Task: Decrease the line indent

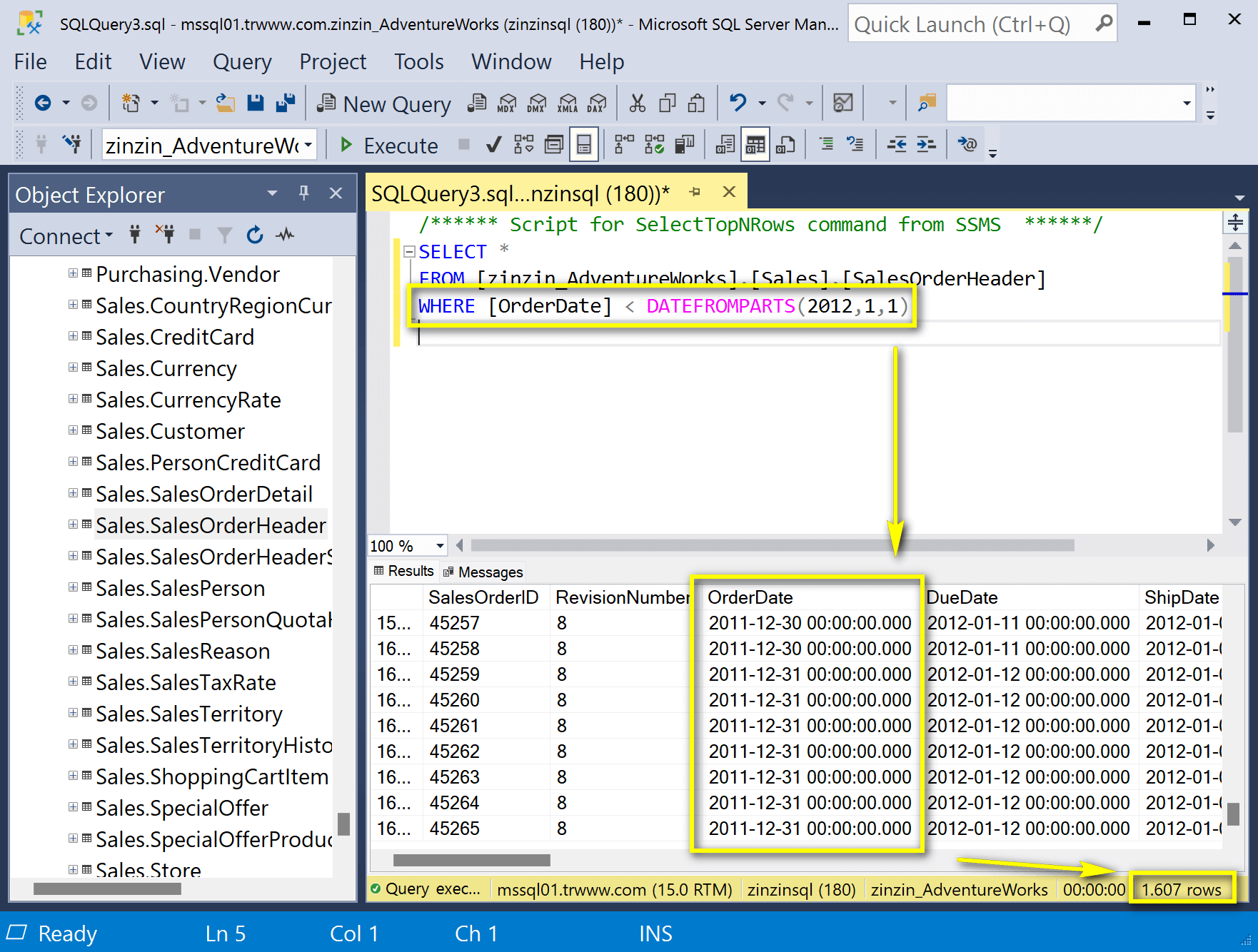Action: [x=897, y=145]
